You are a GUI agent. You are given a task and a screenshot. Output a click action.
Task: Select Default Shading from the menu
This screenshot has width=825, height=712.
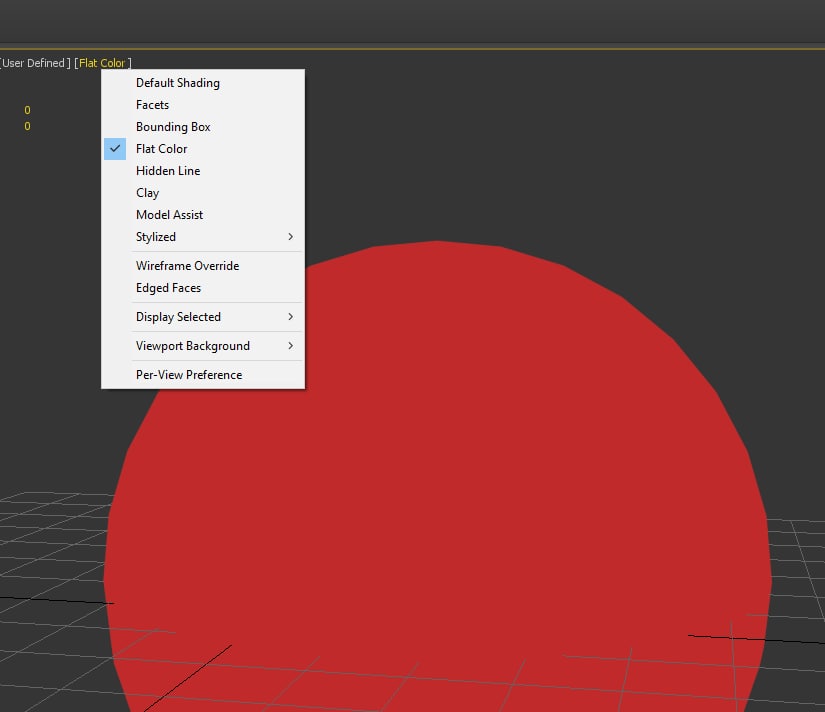pos(203,83)
